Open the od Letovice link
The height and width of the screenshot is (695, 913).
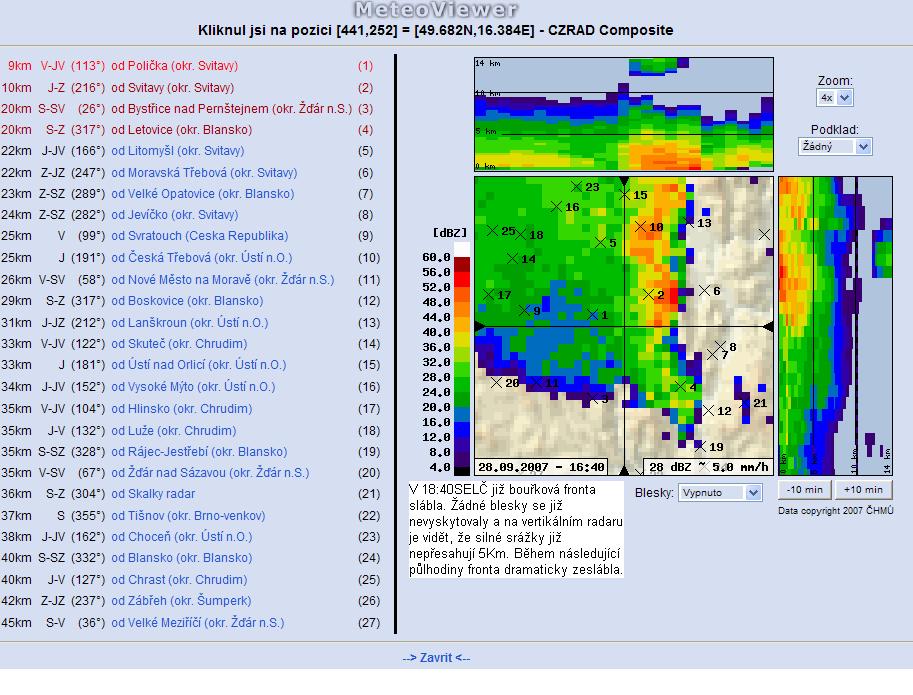182,130
